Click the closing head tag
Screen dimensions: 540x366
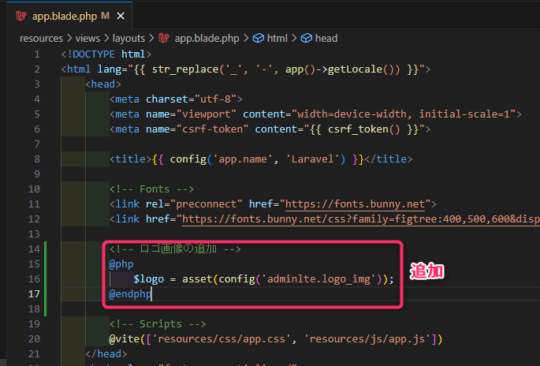[x=106, y=354]
